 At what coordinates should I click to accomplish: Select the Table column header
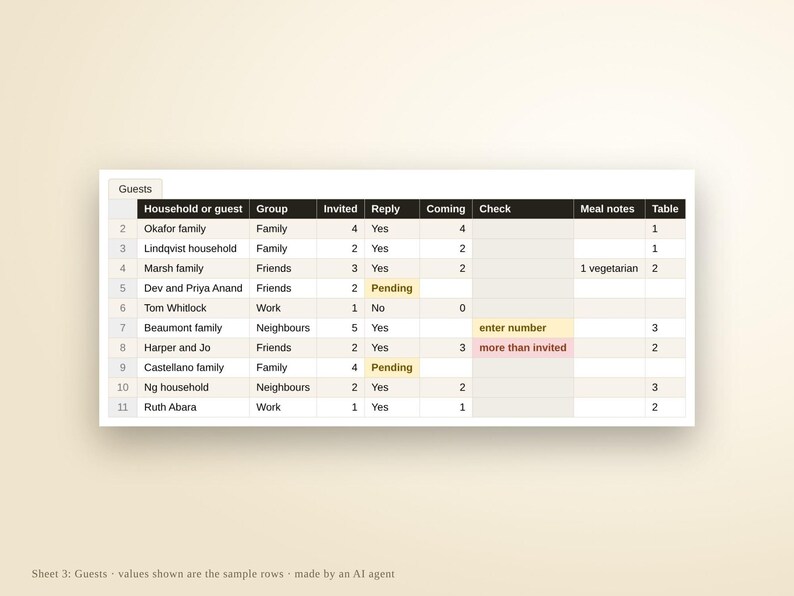[x=665, y=209]
